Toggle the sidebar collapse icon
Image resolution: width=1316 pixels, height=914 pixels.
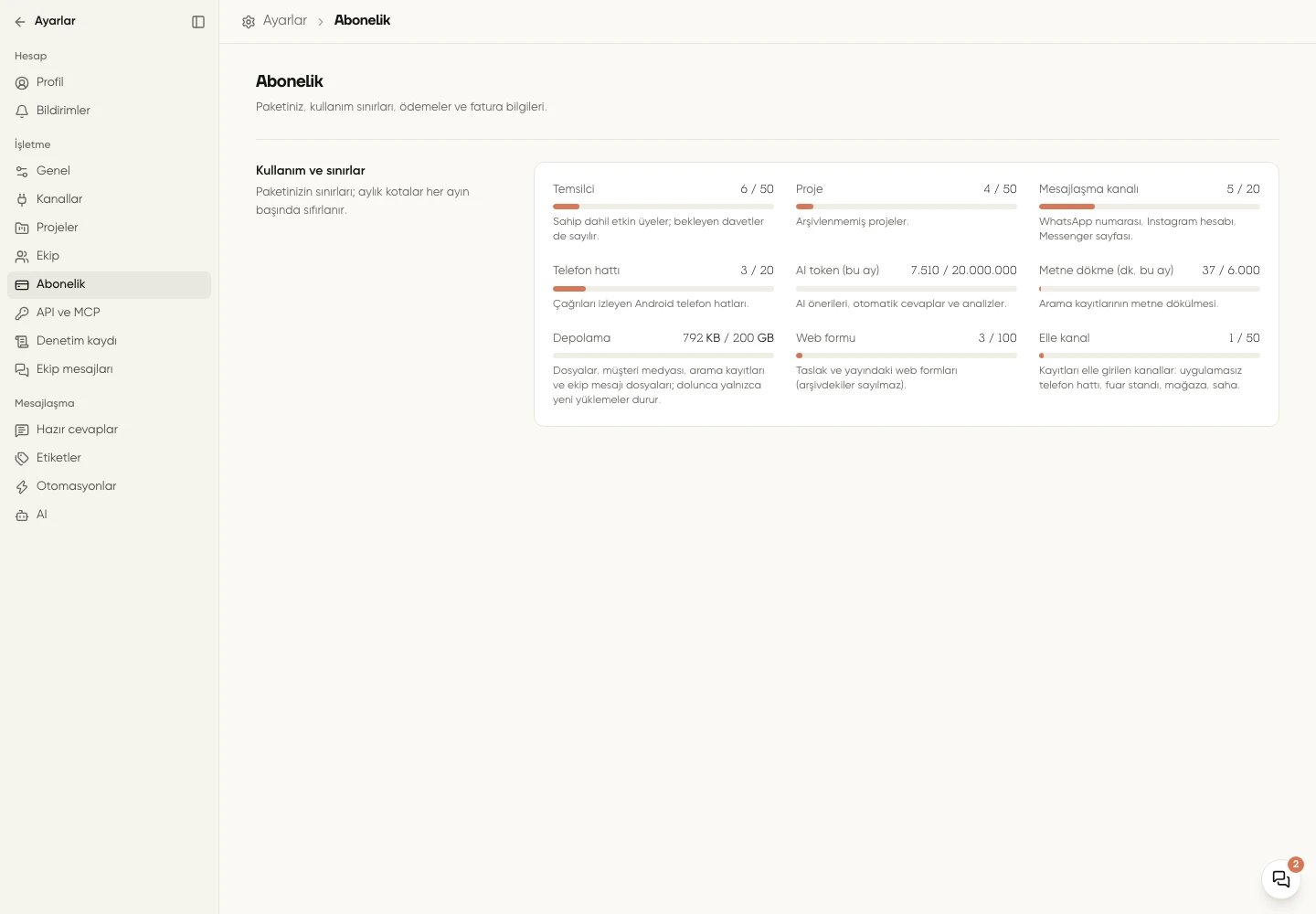tap(198, 21)
